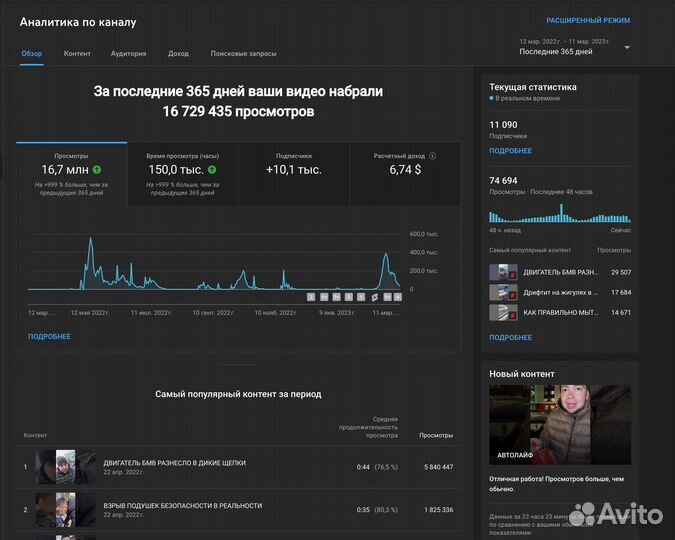This screenshot has height=540, width=675.
Task: Click the 17 684 views value
Action: (x=621, y=292)
